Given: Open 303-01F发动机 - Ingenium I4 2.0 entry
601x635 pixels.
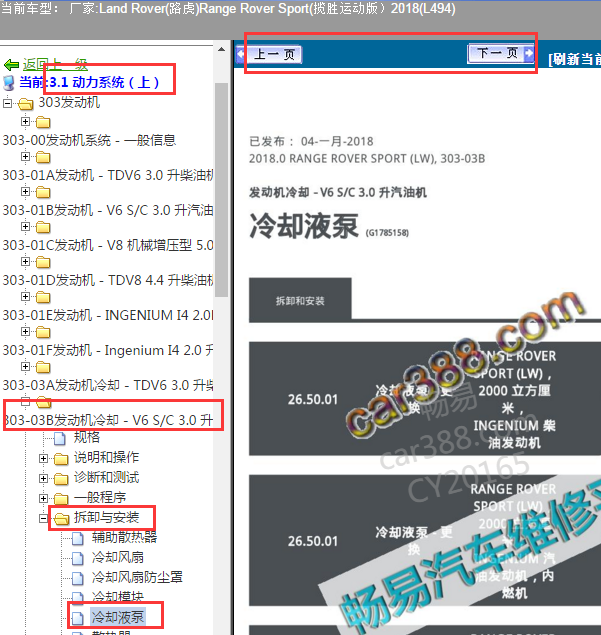Looking at the screenshot, I should tap(108, 350).
